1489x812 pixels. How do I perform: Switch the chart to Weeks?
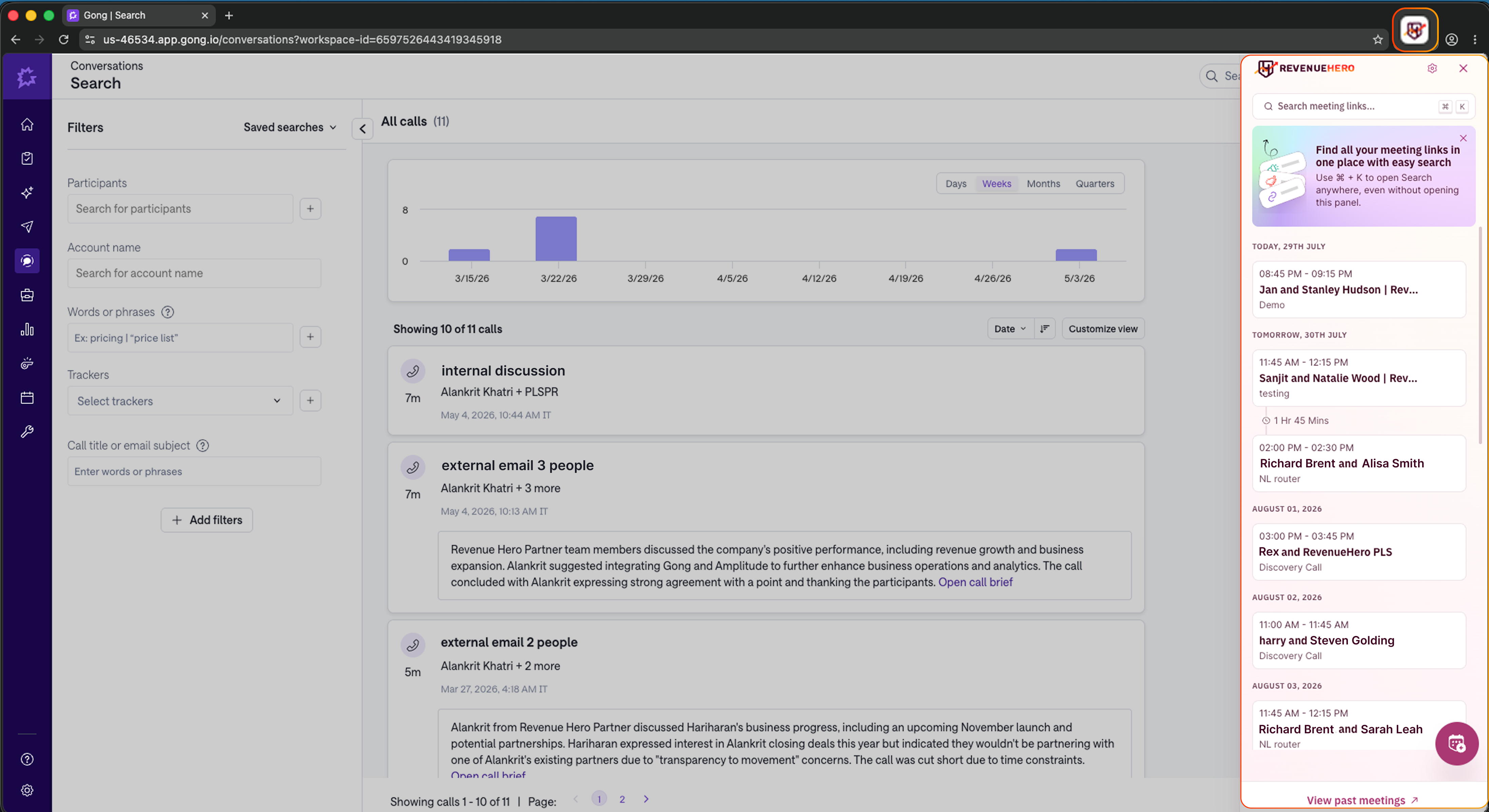tap(997, 184)
